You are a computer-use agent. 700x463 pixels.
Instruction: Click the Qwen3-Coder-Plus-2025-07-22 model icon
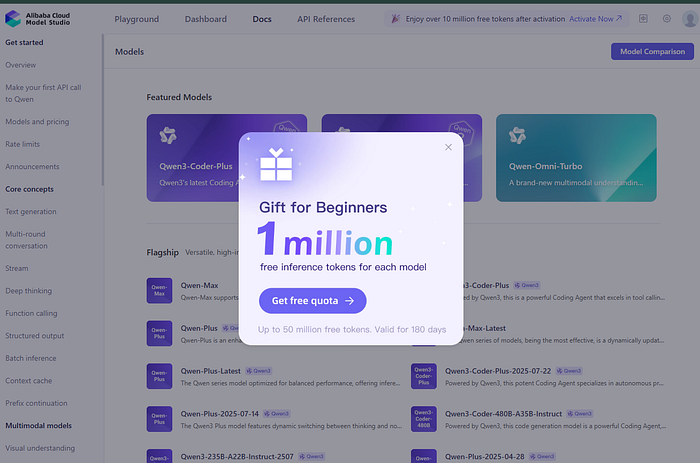click(424, 376)
